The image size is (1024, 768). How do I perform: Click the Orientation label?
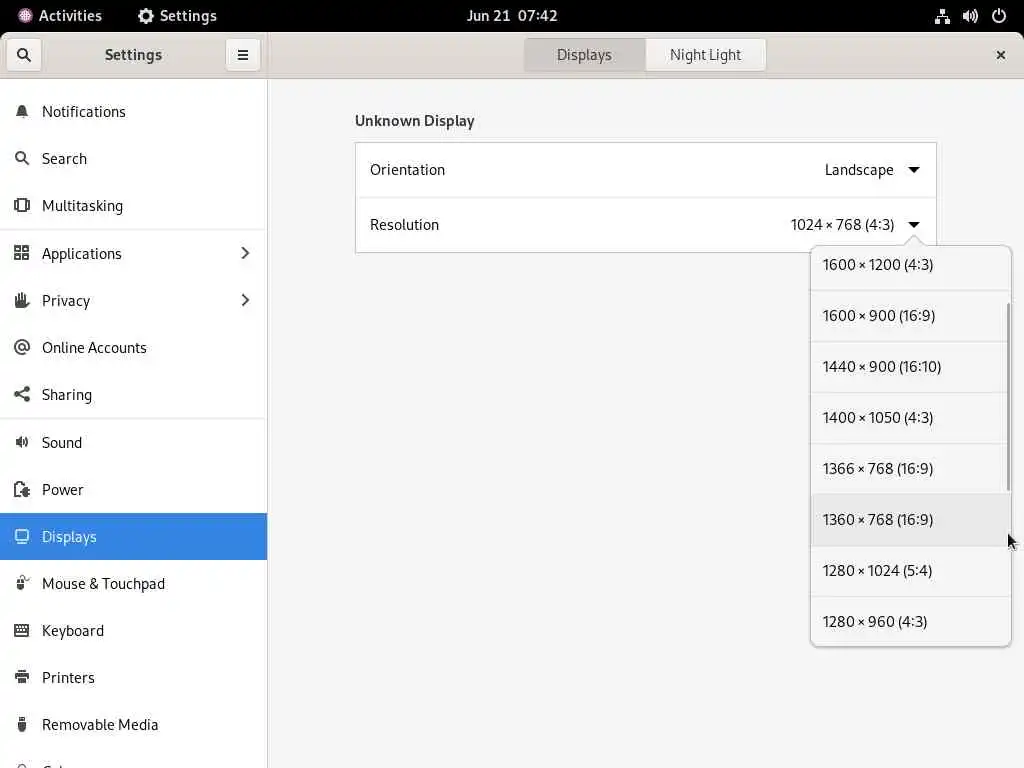407,170
